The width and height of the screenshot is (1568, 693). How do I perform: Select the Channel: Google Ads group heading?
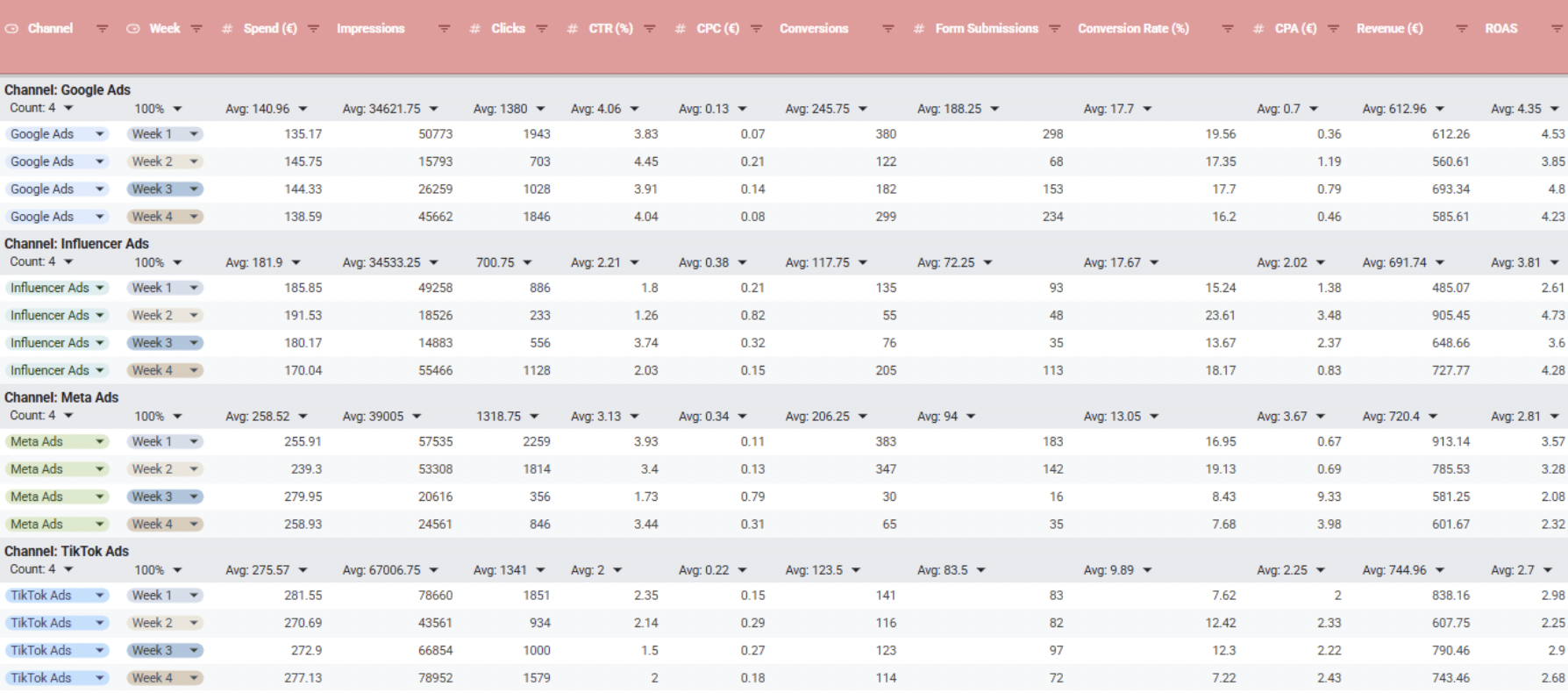(68, 89)
